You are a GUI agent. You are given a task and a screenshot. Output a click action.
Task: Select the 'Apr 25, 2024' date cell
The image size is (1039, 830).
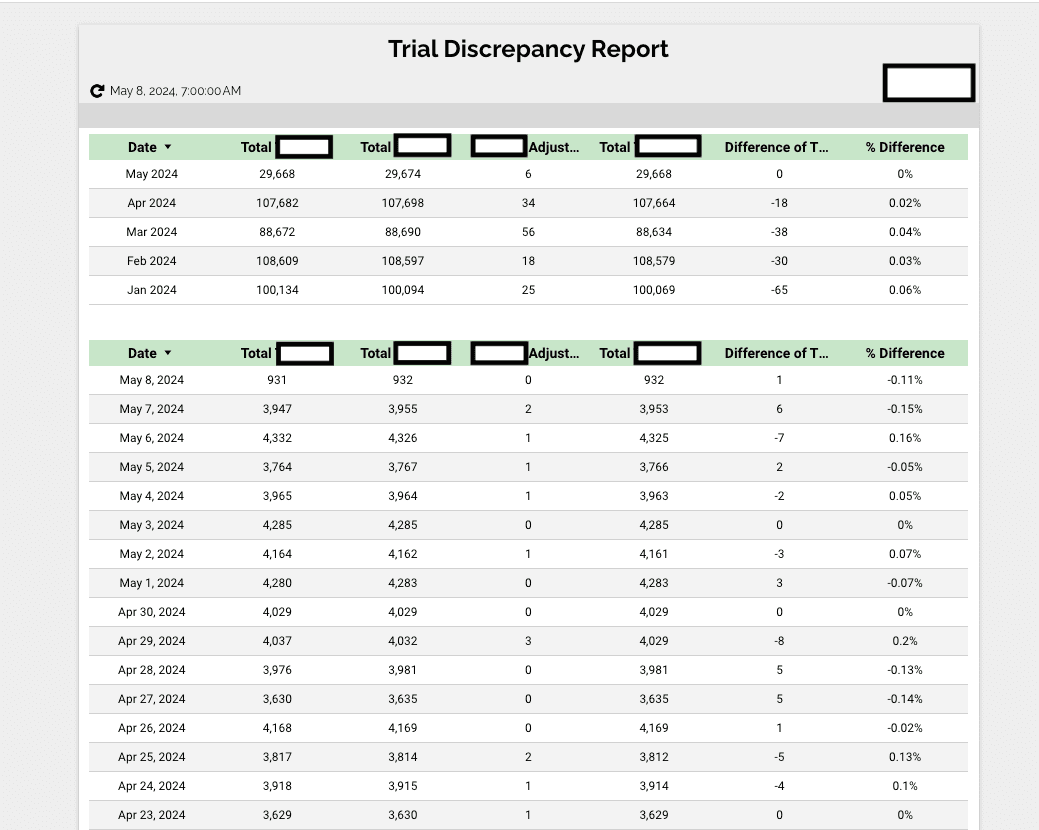(x=152, y=757)
